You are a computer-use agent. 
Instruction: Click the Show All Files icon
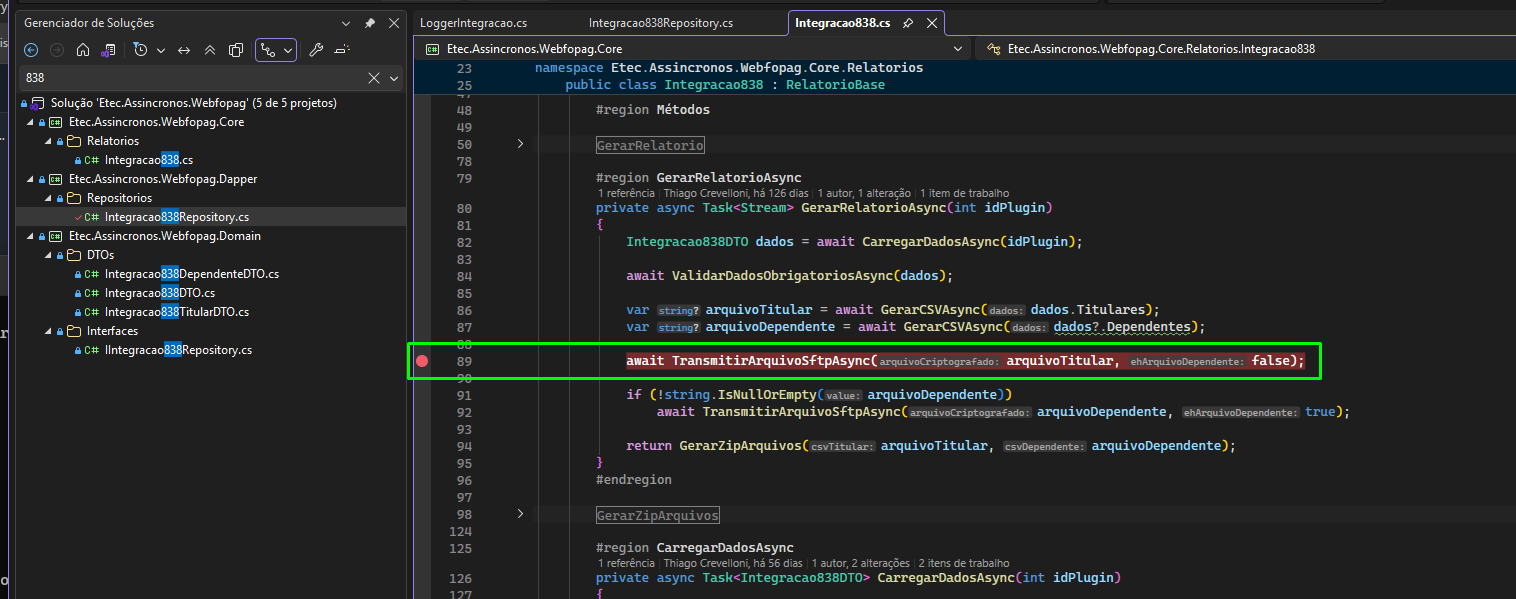[x=236, y=50]
